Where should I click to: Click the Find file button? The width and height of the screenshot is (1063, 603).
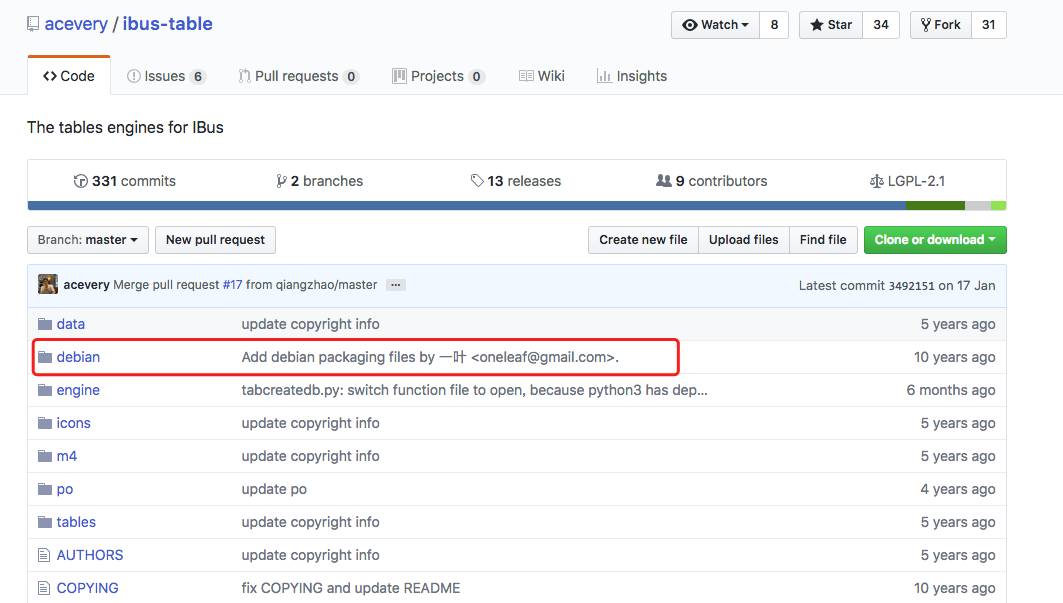tap(823, 240)
